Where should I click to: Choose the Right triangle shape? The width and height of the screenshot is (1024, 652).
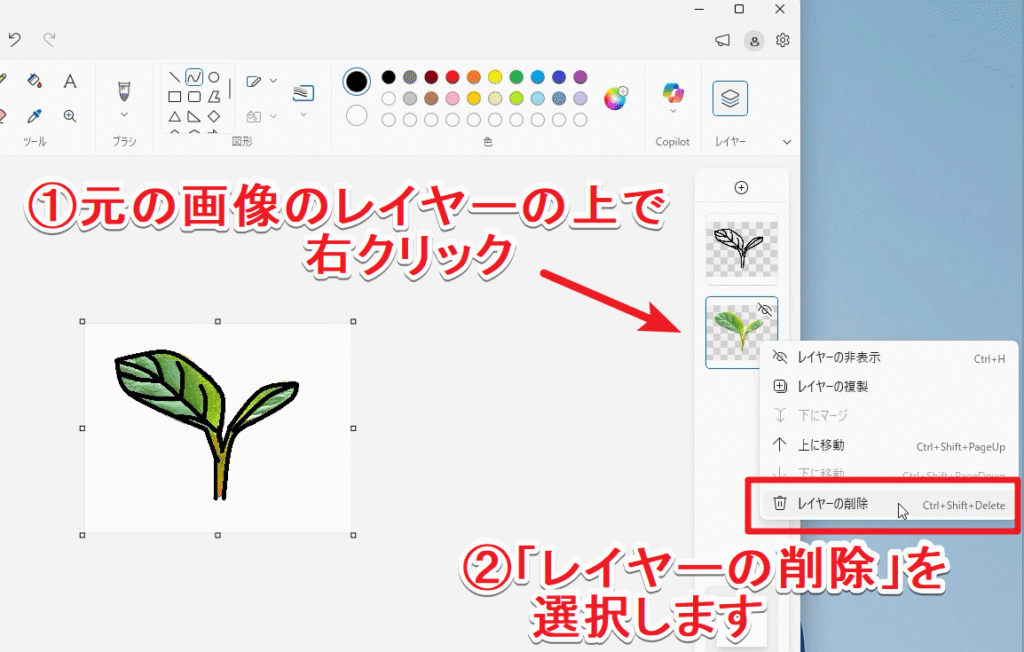(194, 116)
